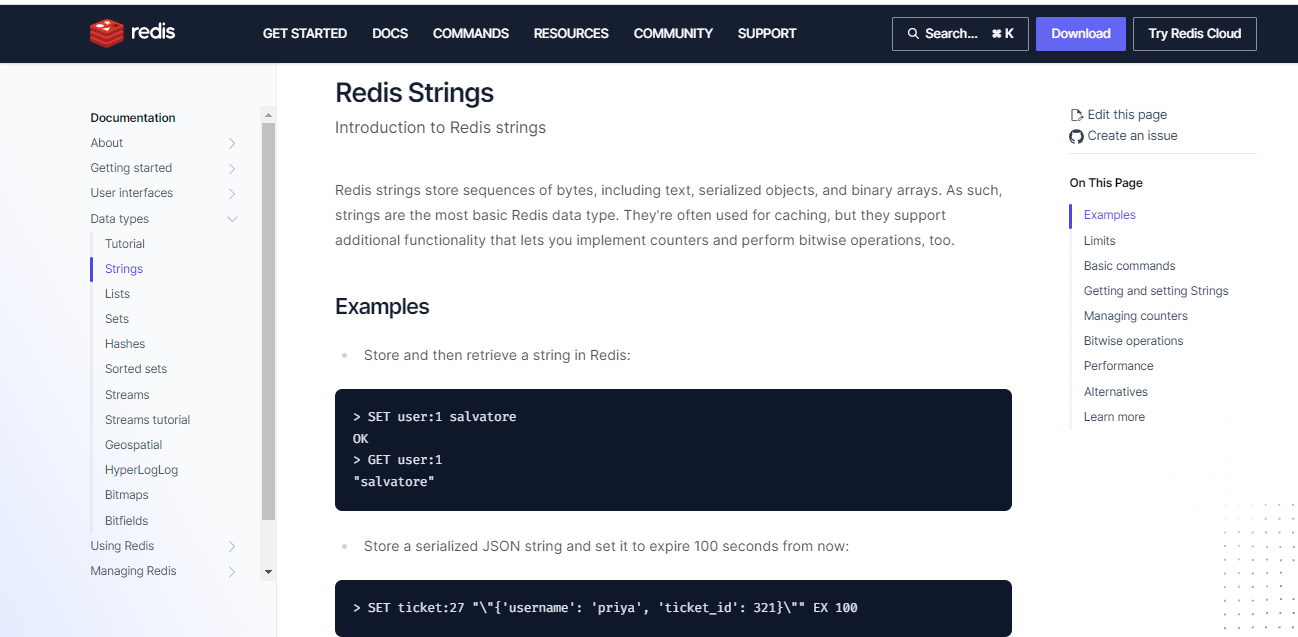Screen dimensions: 1298x637
Task: Open Data types in the sidebar
Action: coord(119,219)
